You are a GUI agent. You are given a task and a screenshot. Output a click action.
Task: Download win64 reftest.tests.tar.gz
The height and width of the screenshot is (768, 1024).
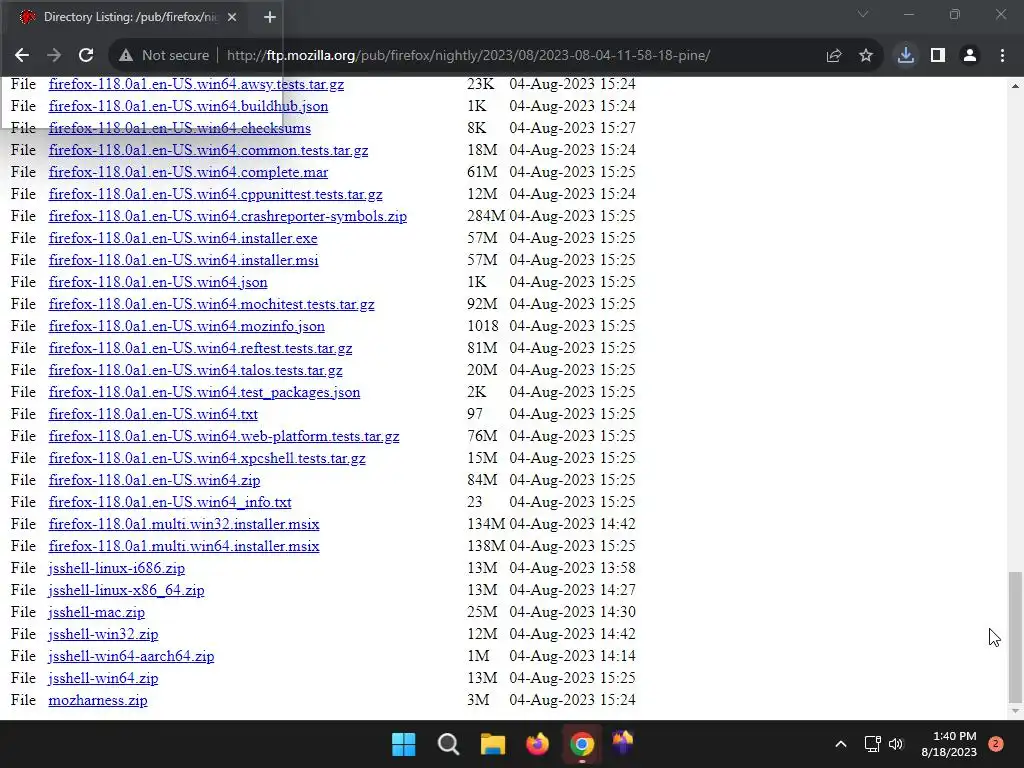pyautogui.click(x=200, y=348)
